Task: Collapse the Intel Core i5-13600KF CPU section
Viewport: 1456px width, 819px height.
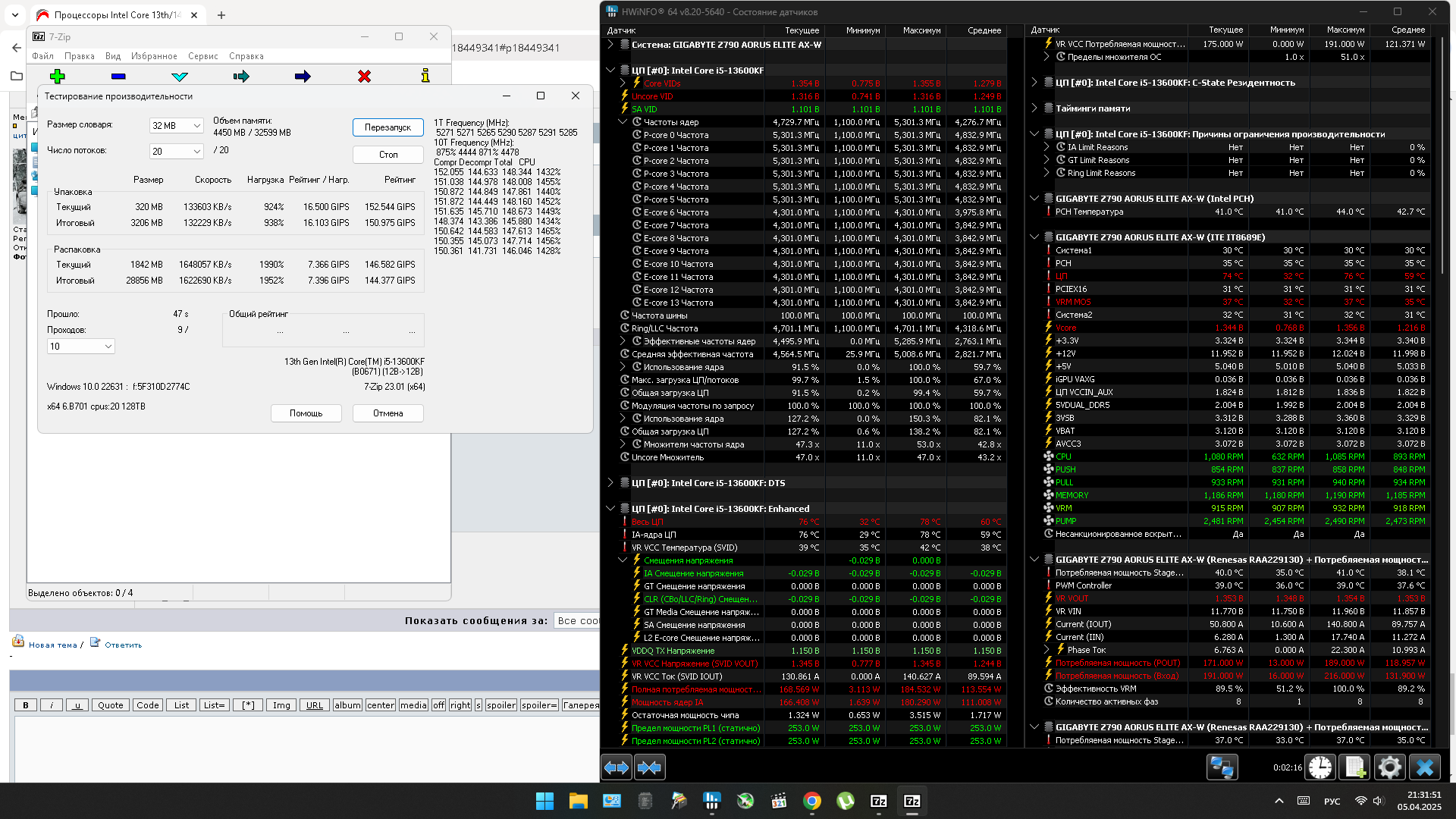Action: (610, 71)
